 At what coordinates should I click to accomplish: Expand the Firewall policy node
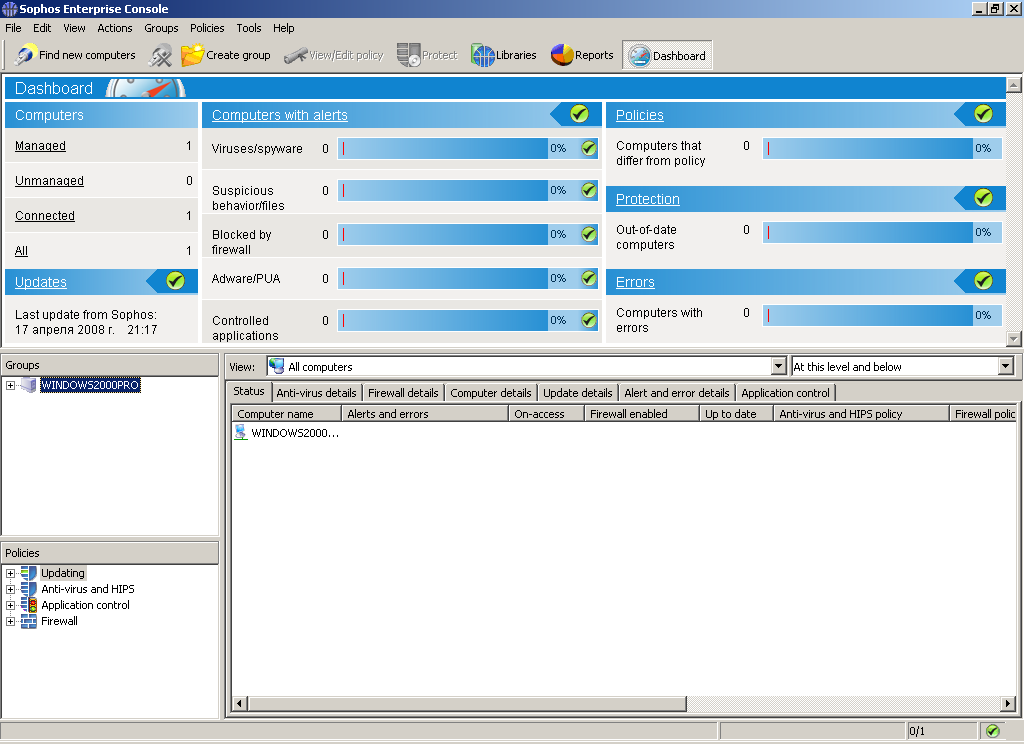click(x=10, y=621)
